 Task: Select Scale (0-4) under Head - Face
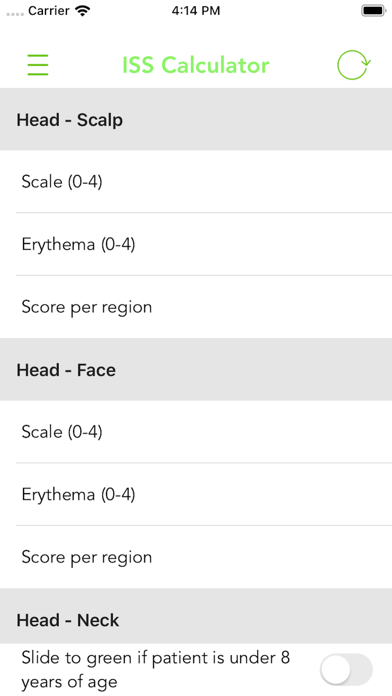pyautogui.click(x=196, y=432)
